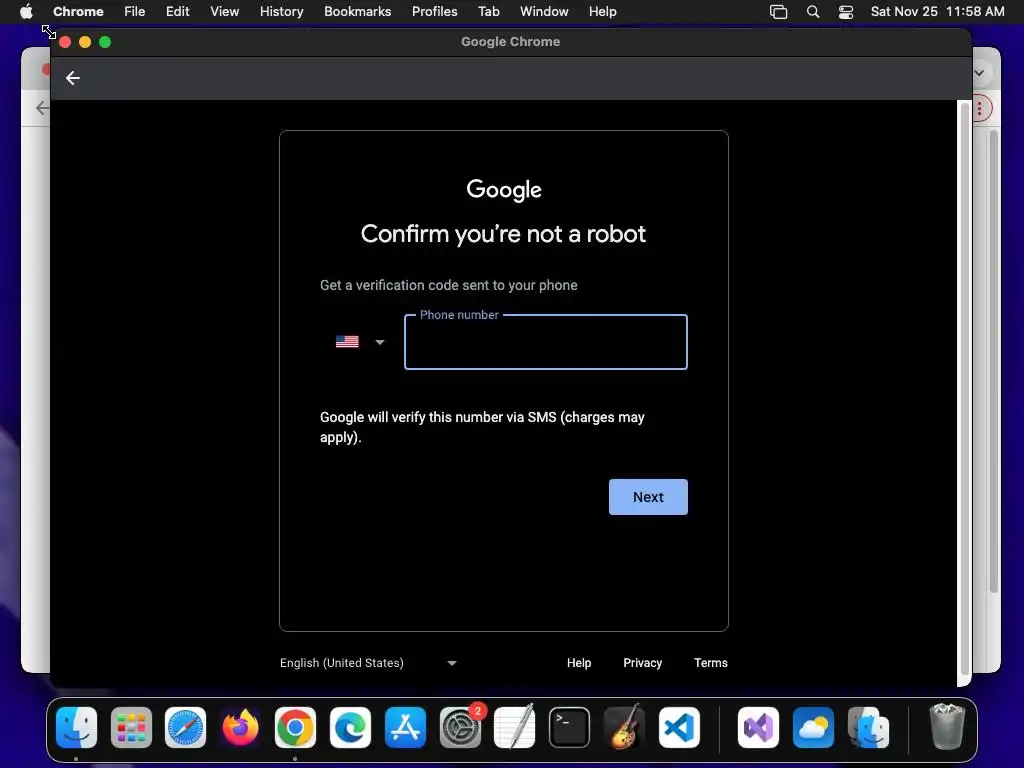Launch Microsoft Edge from the Dock

pos(350,728)
